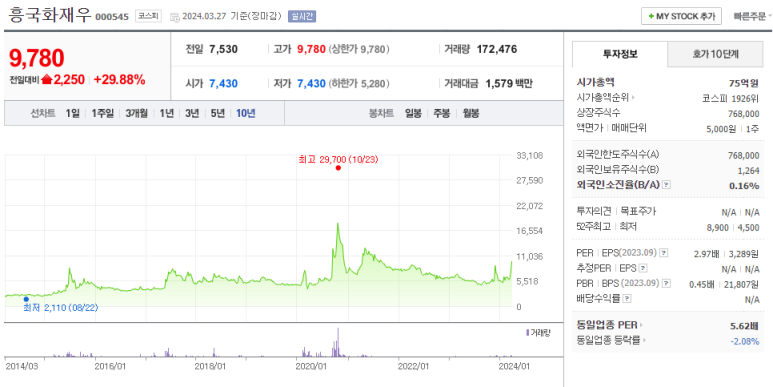Select the red upper-limit arrow beside 2,250
This screenshot has width=773, height=387.
click(x=47, y=79)
